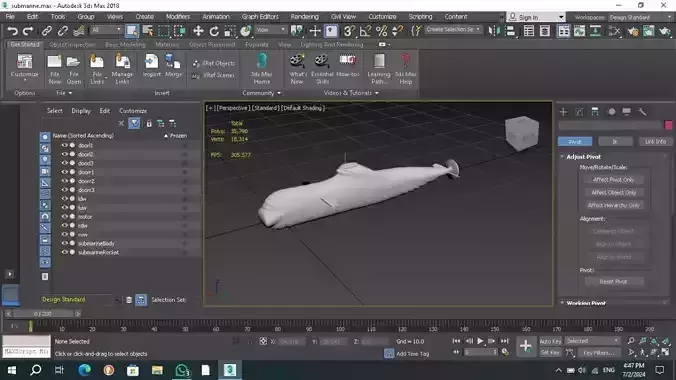
Task: Choose the Select Object tool
Action: 131,31
